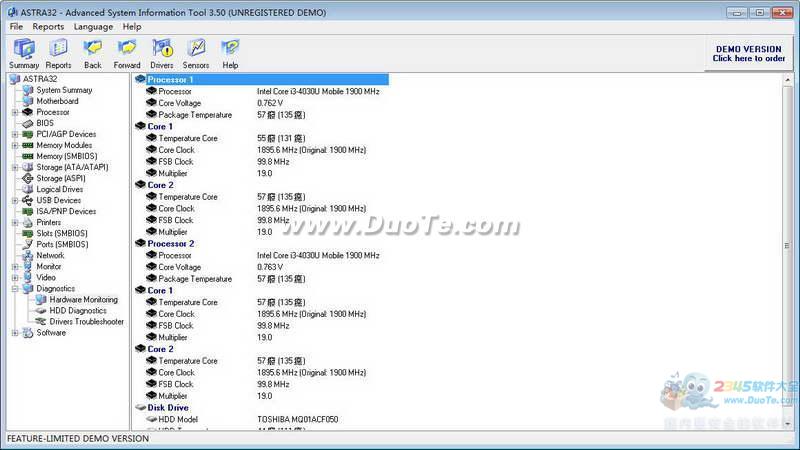Open the Sensors toolbar icon
Screen dimensions: 800x450
[x=196, y=53]
